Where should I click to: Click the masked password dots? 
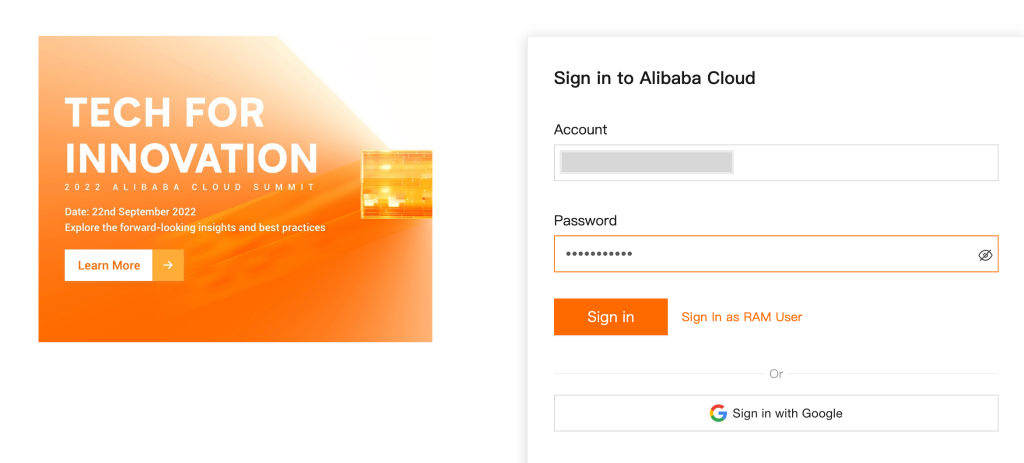point(599,254)
